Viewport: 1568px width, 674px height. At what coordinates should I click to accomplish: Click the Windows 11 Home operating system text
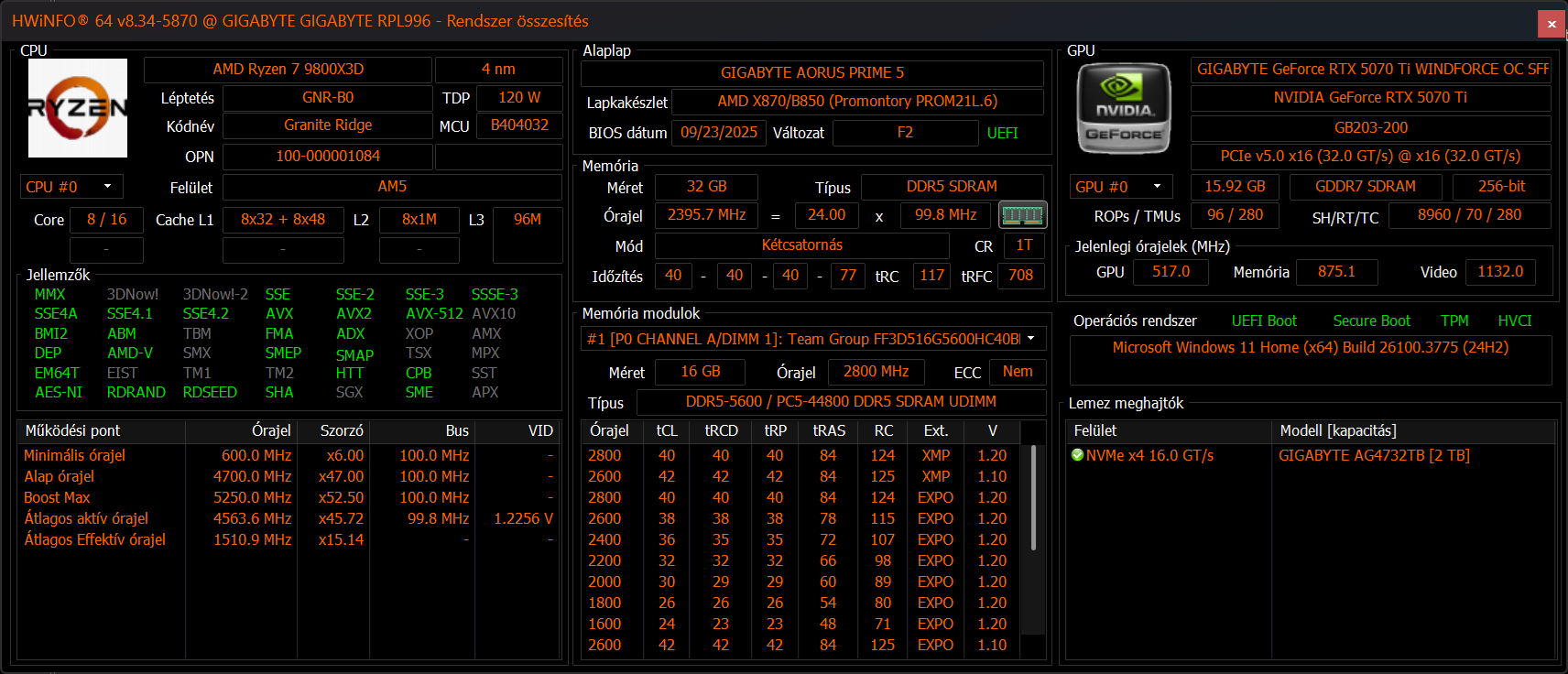click(1310, 348)
